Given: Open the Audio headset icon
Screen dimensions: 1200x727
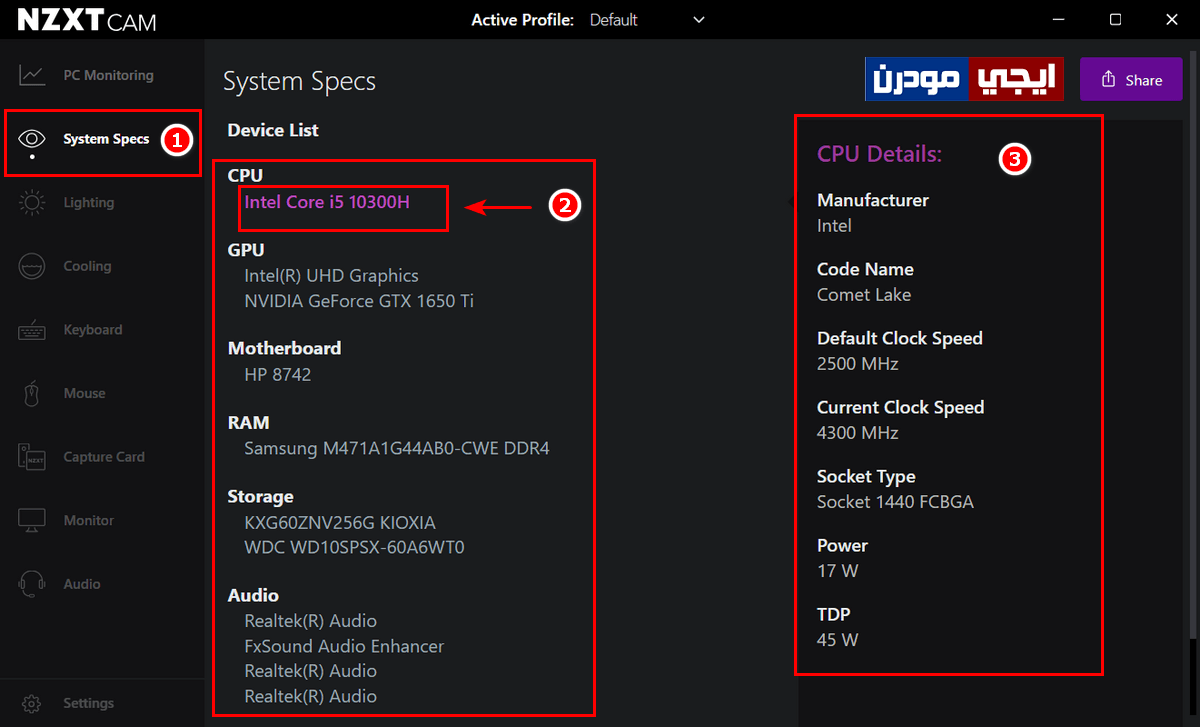Looking at the screenshot, I should point(32,584).
